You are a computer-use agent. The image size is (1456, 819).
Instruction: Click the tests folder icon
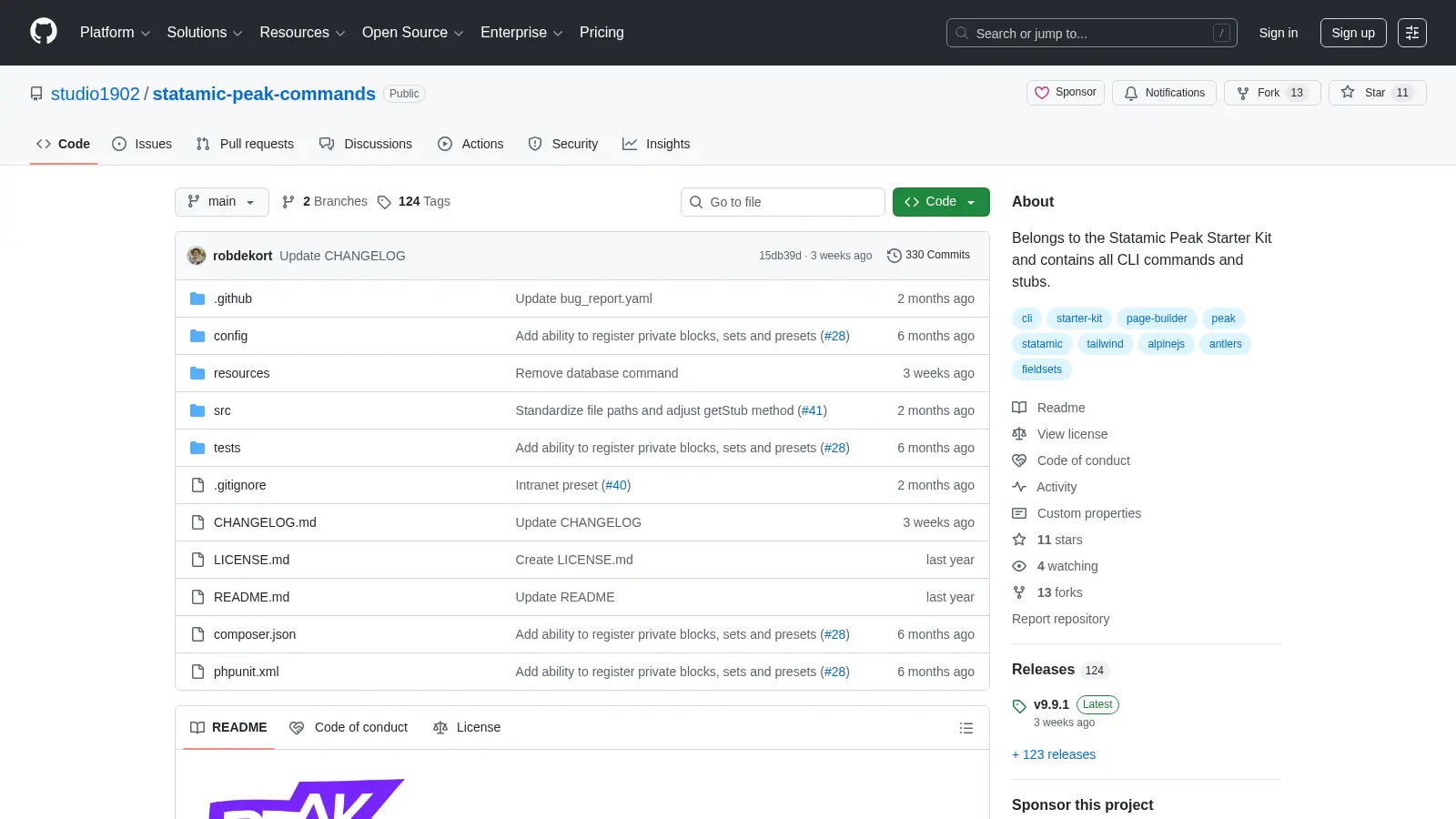coord(197,448)
